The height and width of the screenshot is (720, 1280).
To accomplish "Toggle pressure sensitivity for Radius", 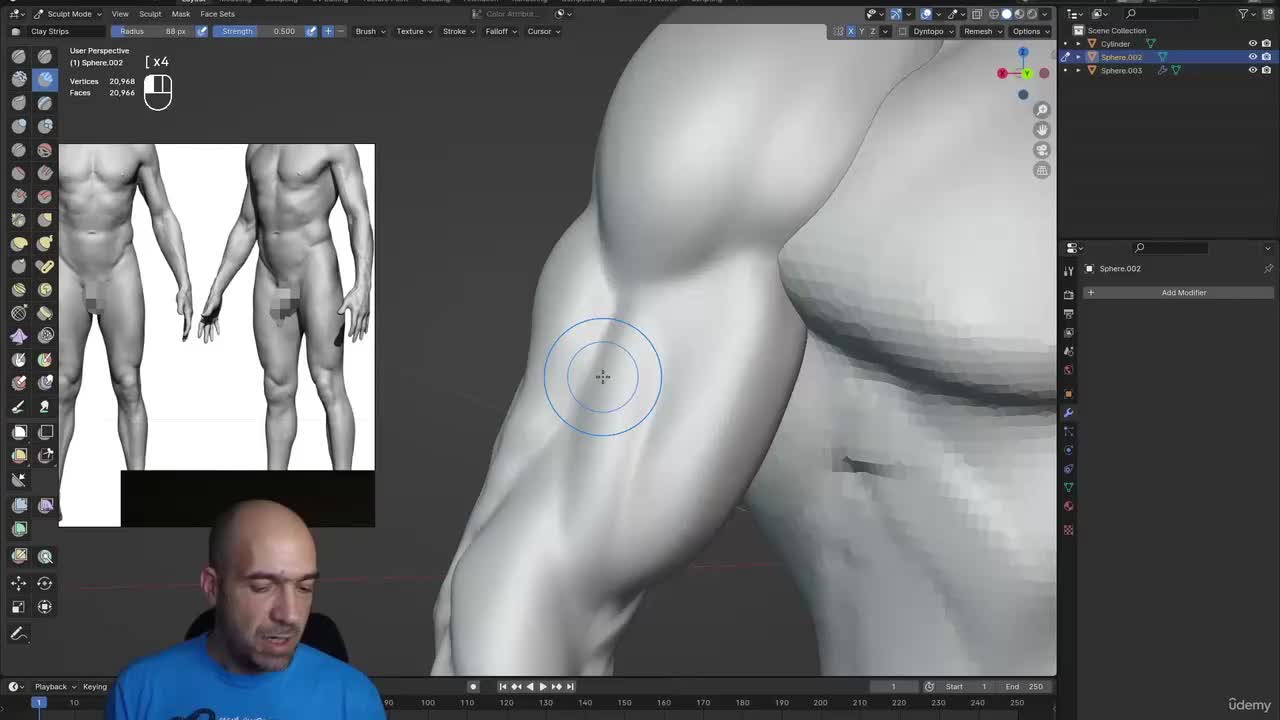I will coord(202,31).
